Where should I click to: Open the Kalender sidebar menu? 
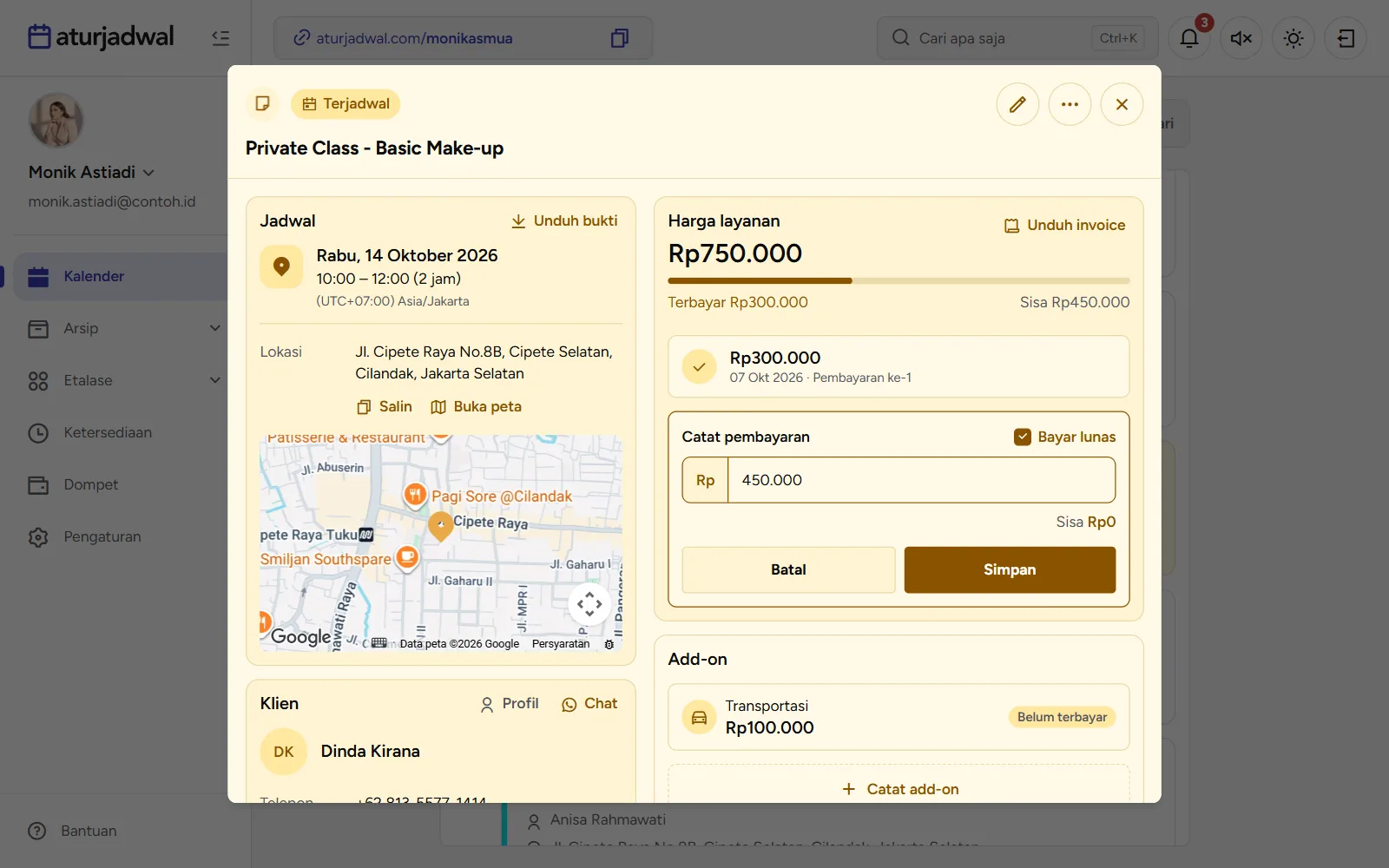click(122, 276)
